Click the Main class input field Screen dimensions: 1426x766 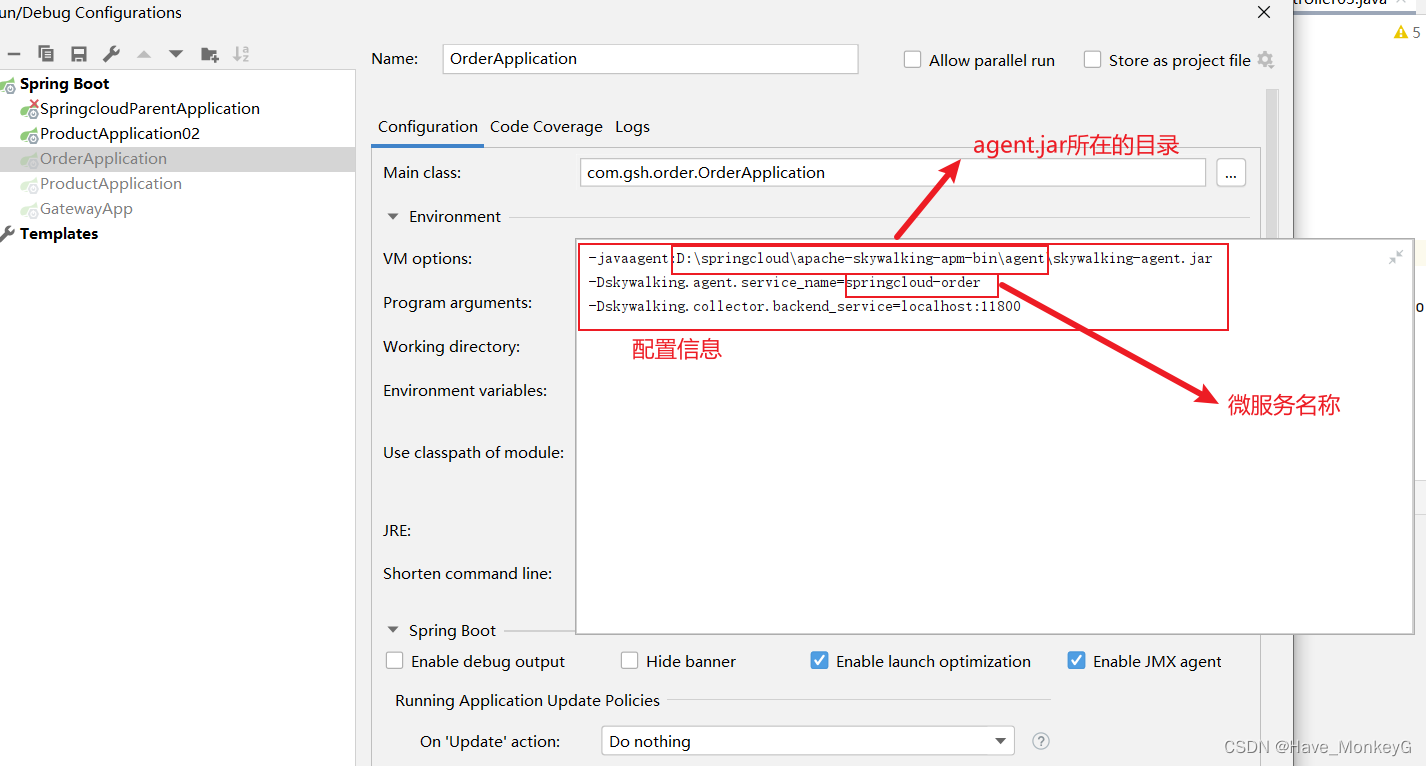[893, 173]
